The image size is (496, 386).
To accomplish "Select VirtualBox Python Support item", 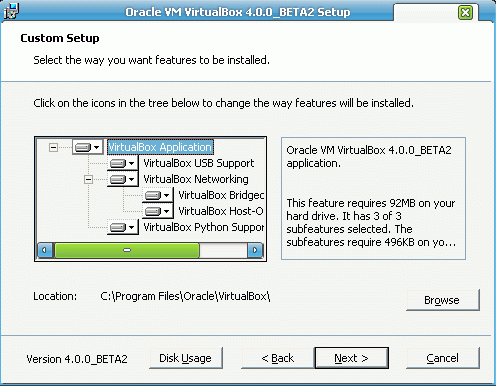I will (x=204, y=227).
